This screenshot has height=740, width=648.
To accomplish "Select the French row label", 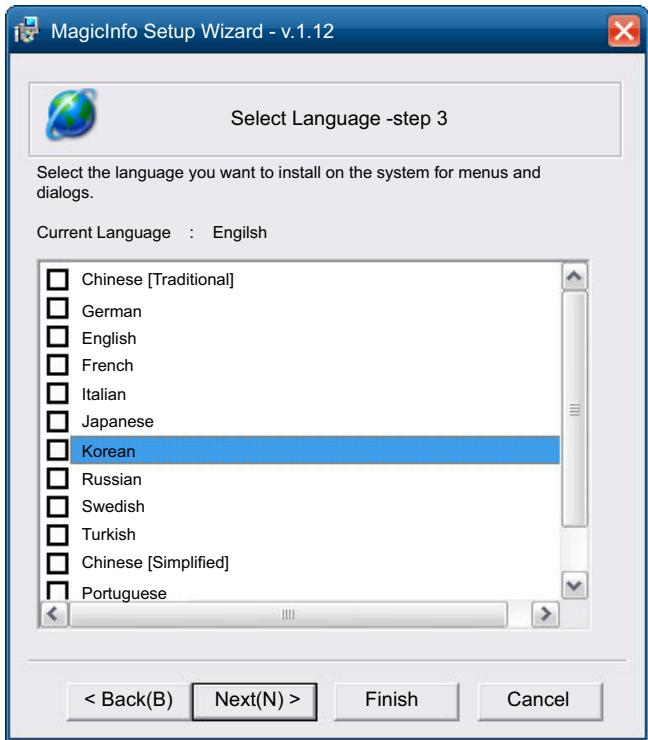I will [x=108, y=365].
